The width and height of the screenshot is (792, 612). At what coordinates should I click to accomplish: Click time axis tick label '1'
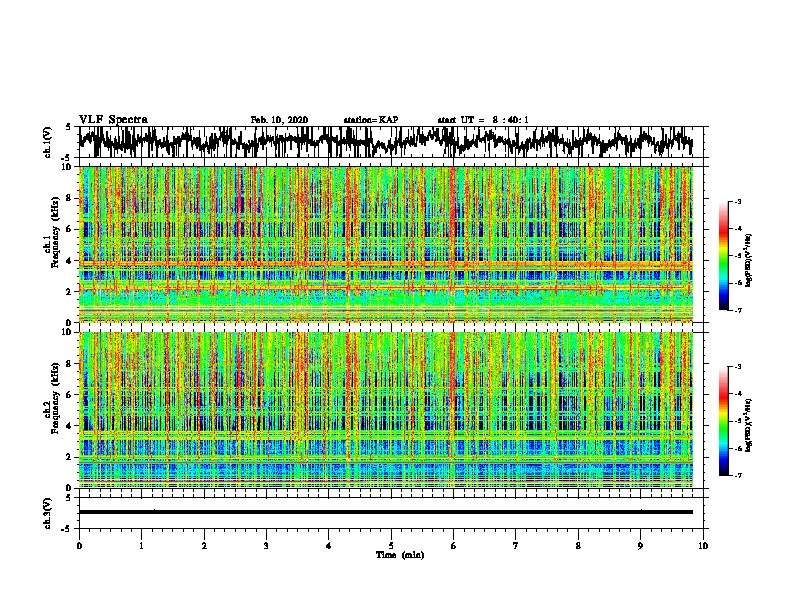point(141,546)
